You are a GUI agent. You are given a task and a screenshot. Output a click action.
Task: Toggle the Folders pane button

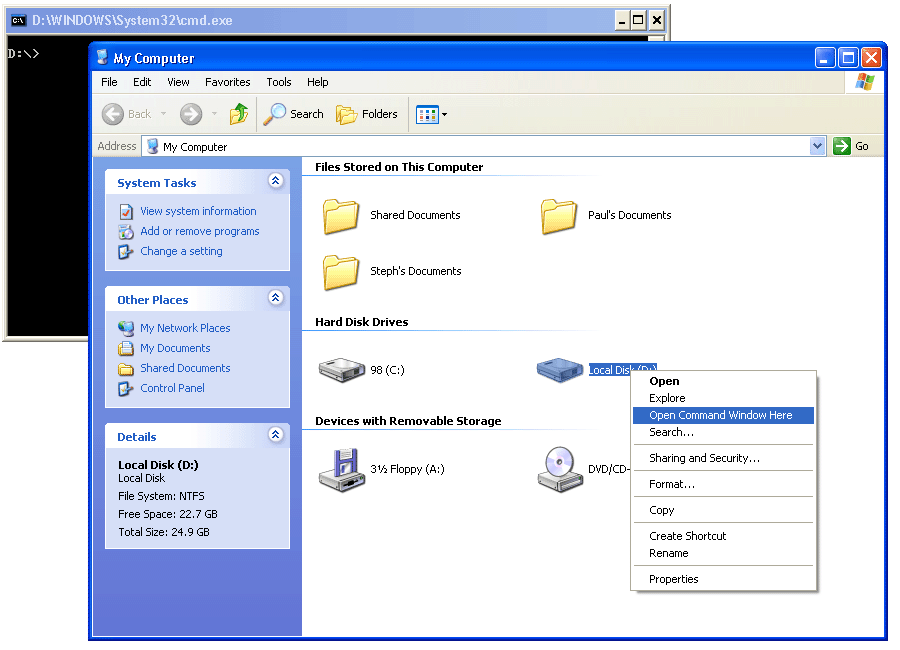click(367, 114)
